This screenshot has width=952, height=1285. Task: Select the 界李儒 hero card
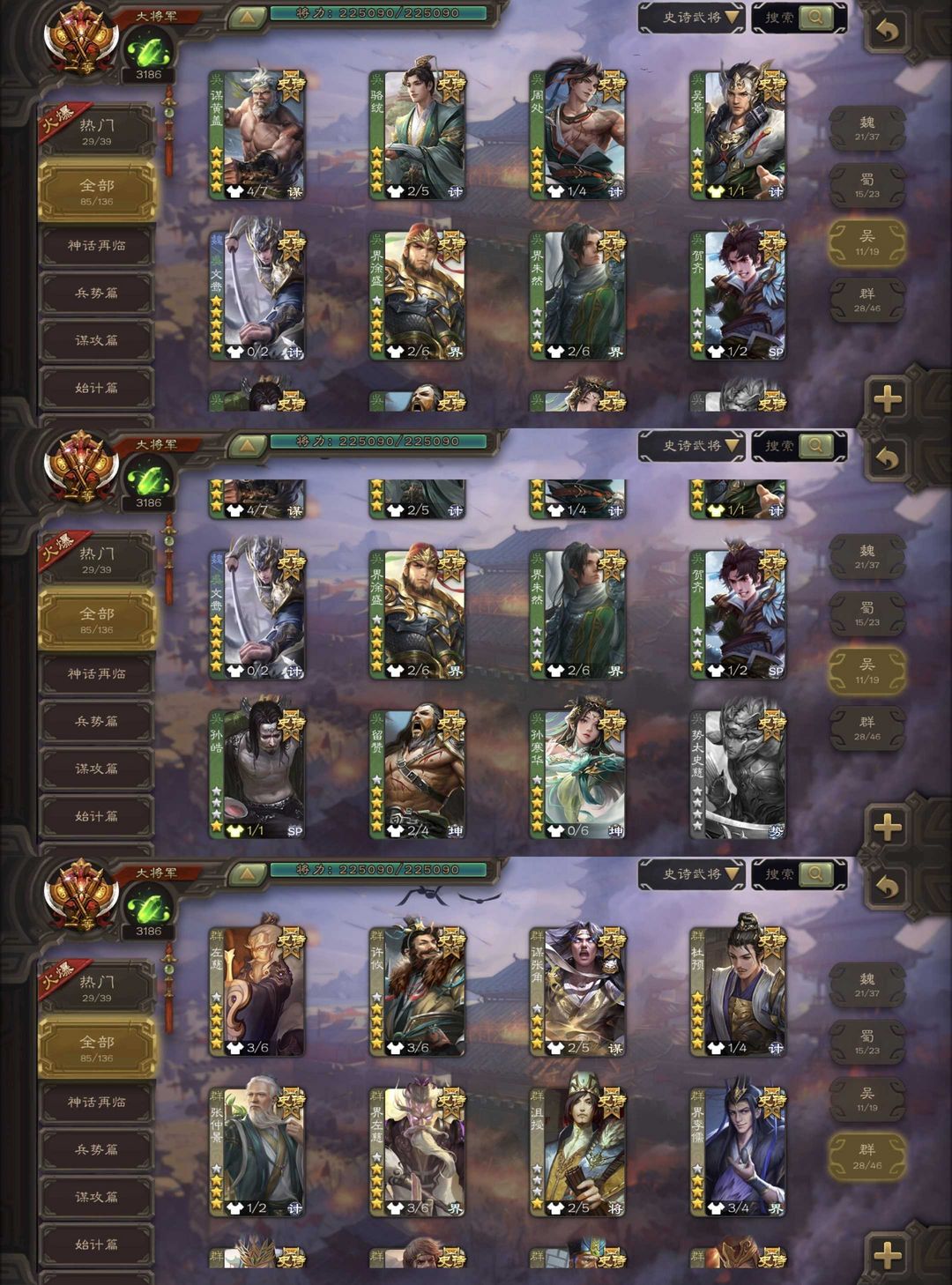(738, 1152)
